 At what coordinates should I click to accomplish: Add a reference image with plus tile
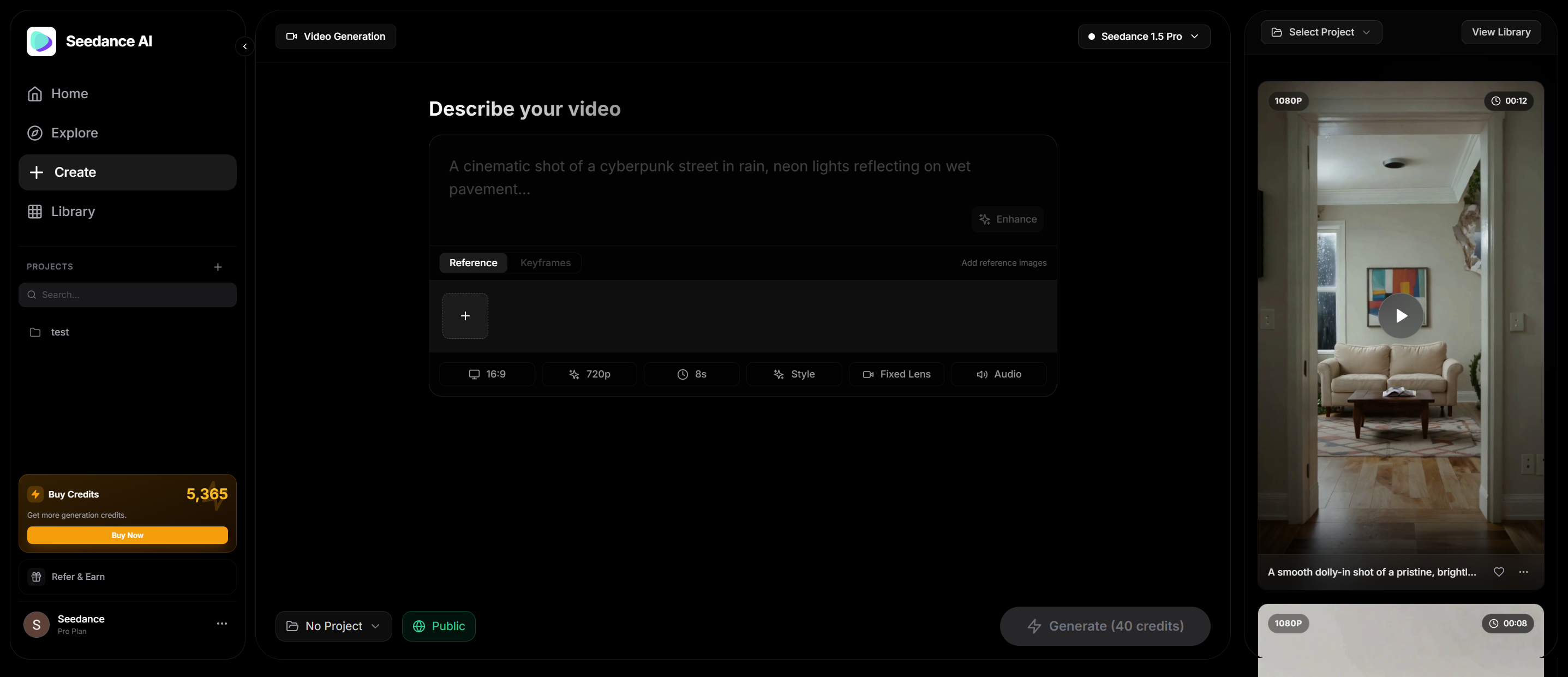pyautogui.click(x=465, y=315)
